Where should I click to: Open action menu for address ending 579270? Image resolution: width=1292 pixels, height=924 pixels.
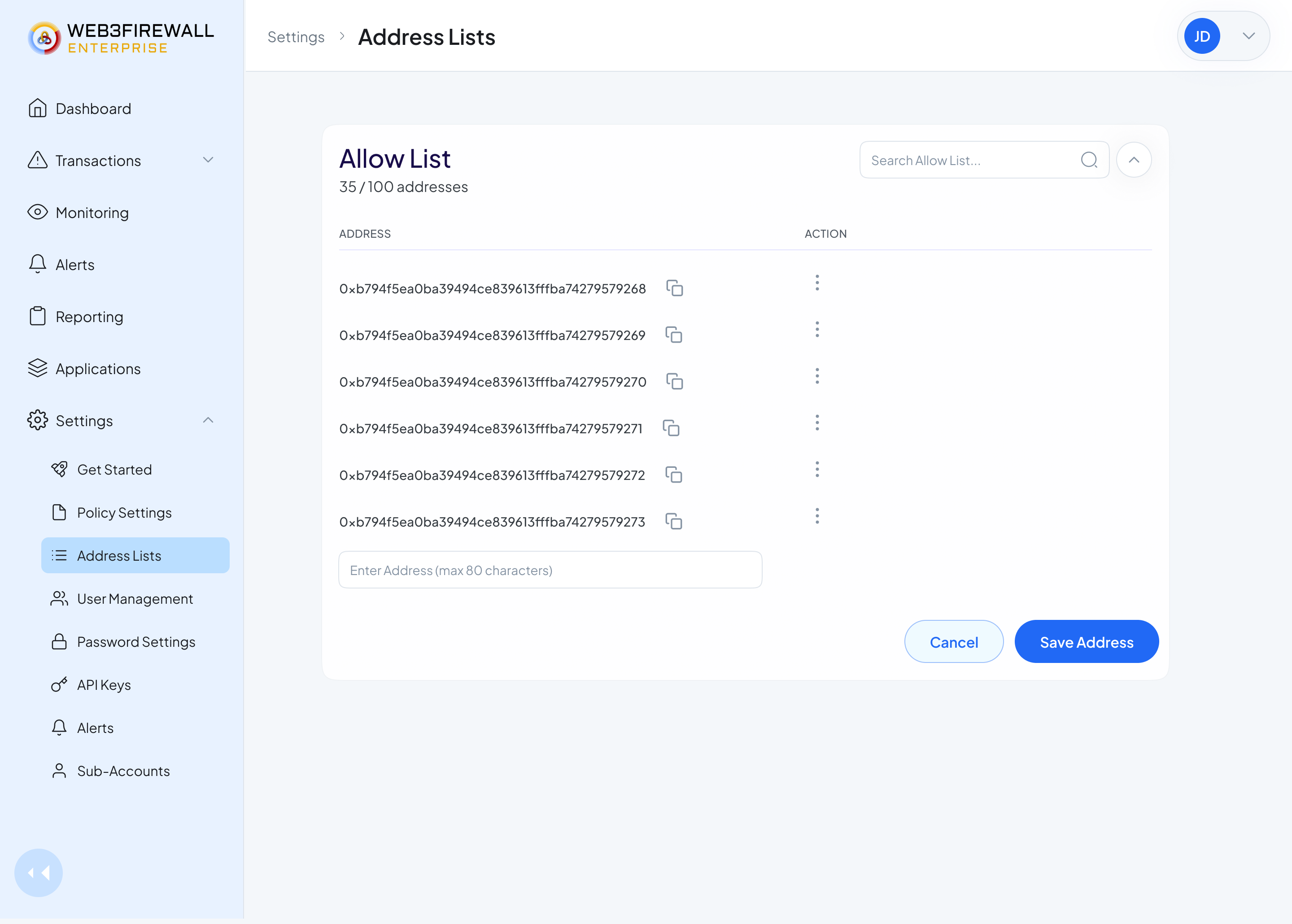tap(817, 377)
